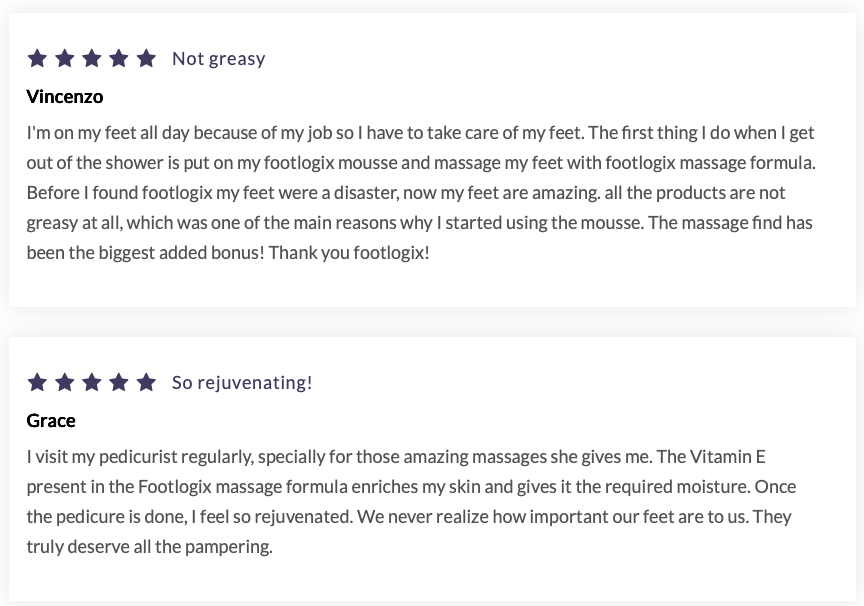Viewport: 864px width, 606px height.
Task: Select reviewer name Vincenzo
Action: click(65, 97)
